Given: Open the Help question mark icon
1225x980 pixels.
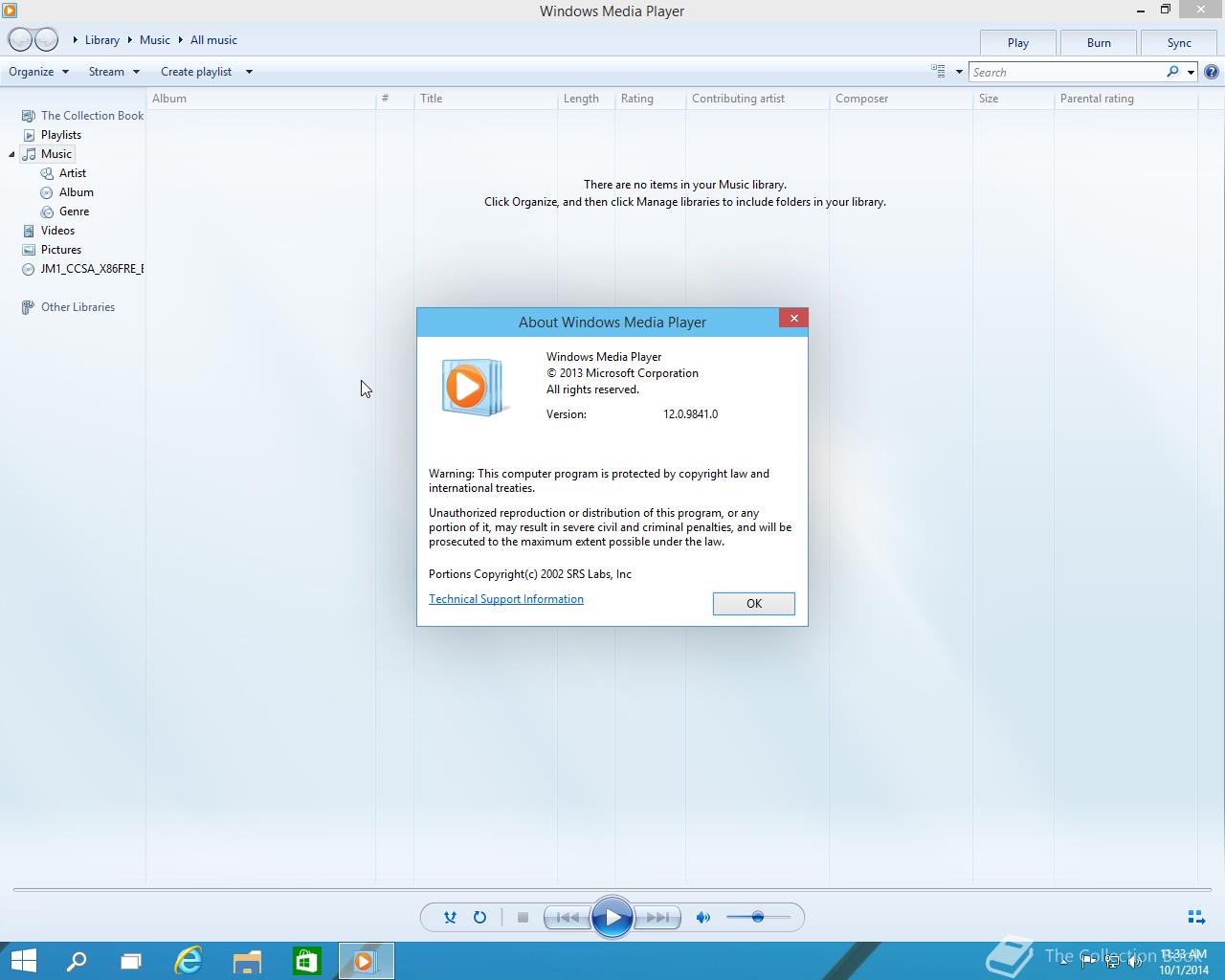Looking at the screenshot, I should click(x=1212, y=72).
